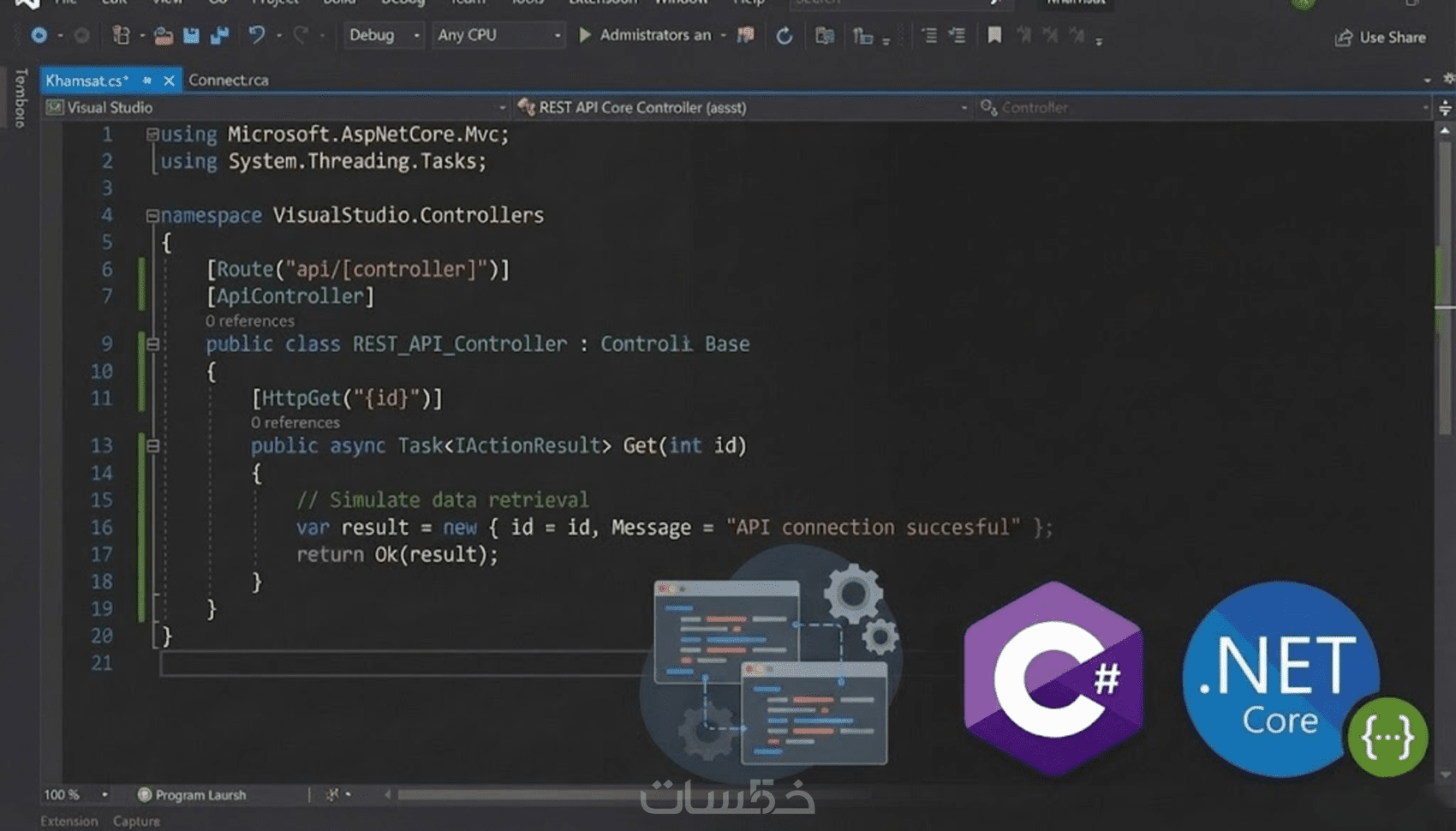Click the greyed navigate forward button
The width and height of the screenshot is (1456, 831).
click(x=81, y=35)
